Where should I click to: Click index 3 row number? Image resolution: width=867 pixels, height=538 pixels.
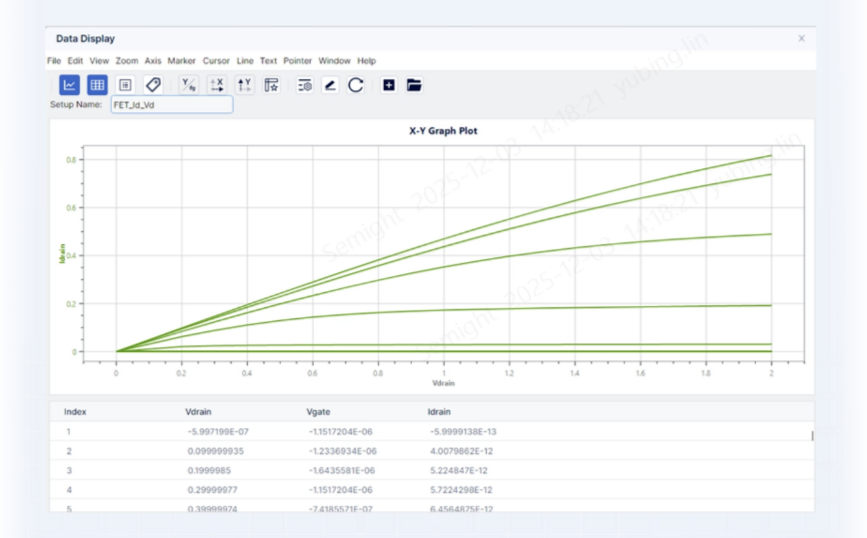click(69, 471)
